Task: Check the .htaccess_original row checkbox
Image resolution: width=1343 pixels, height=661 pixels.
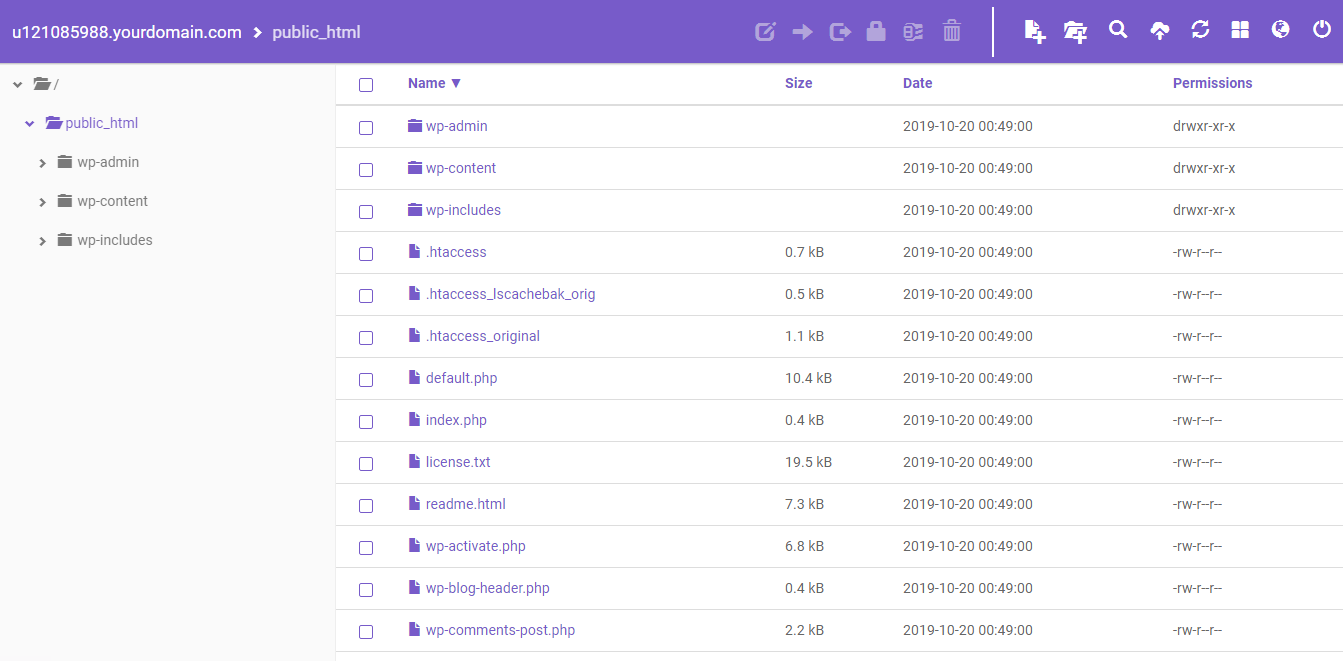Action: pyautogui.click(x=366, y=338)
